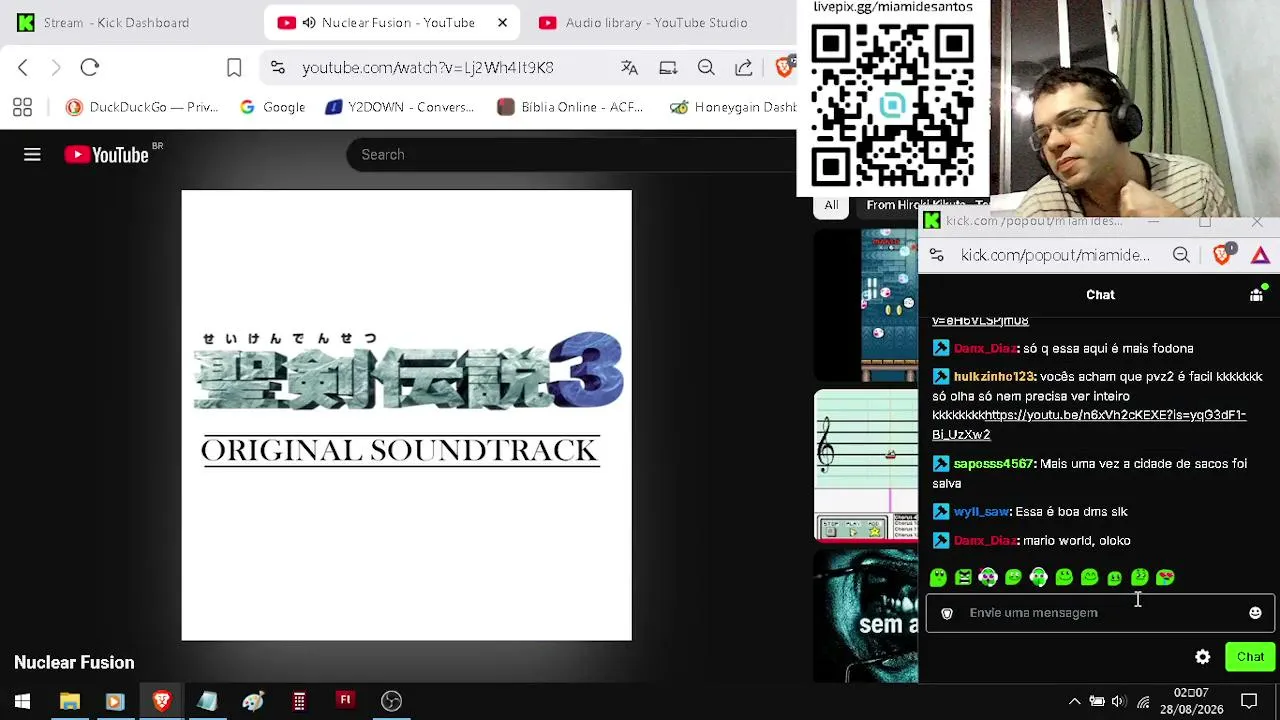
Task: Send message with green Chat button
Action: click(1250, 657)
